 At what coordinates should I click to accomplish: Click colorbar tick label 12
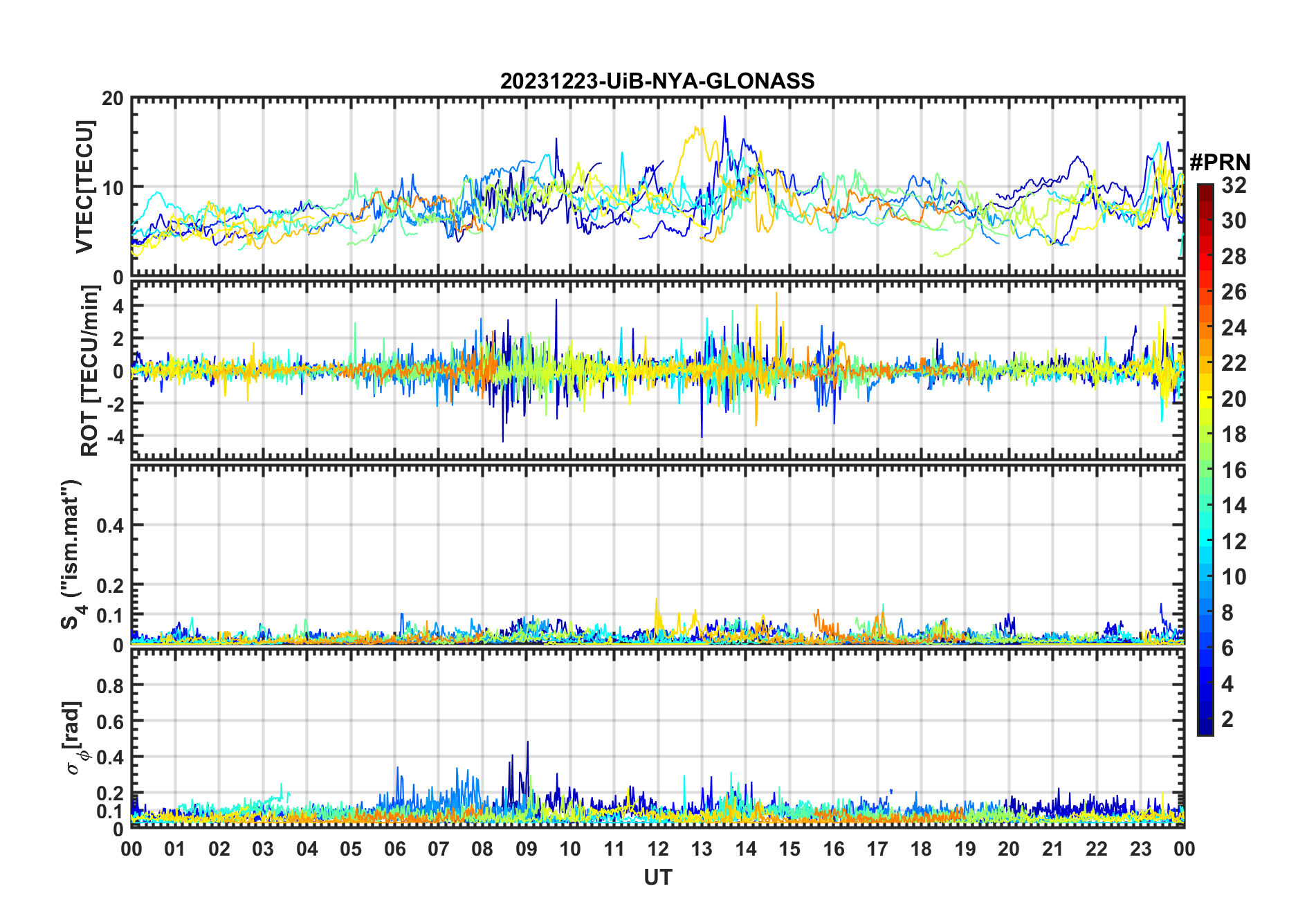click(x=1234, y=542)
